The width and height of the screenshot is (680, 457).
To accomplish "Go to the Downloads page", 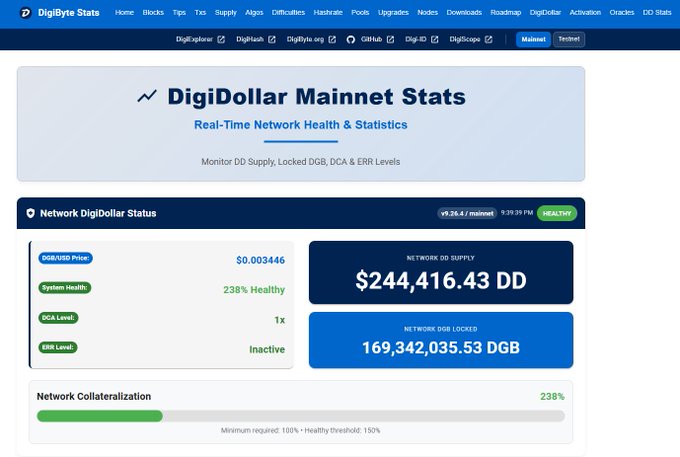I will tap(464, 13).
